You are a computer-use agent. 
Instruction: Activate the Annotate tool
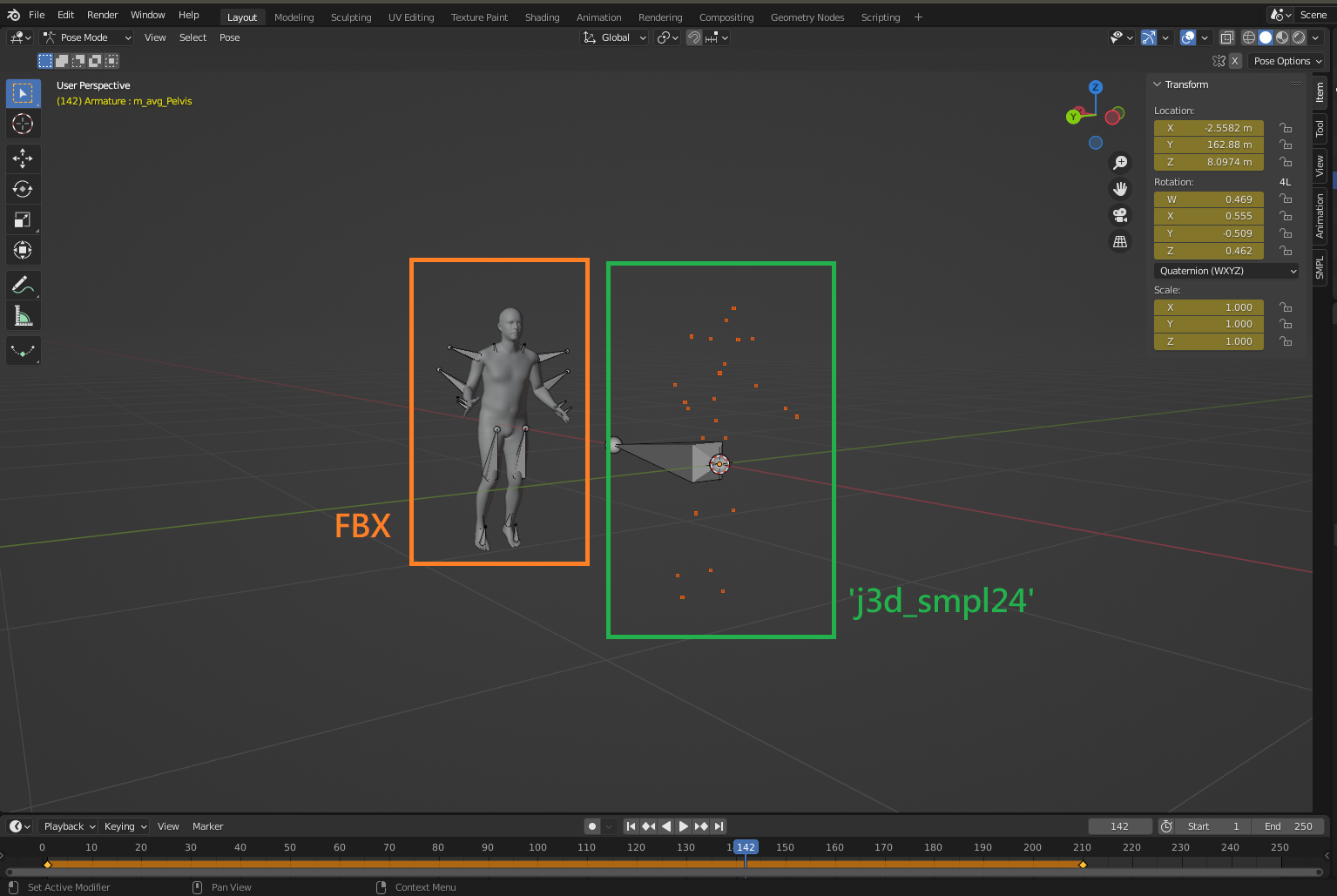point(23,285)
